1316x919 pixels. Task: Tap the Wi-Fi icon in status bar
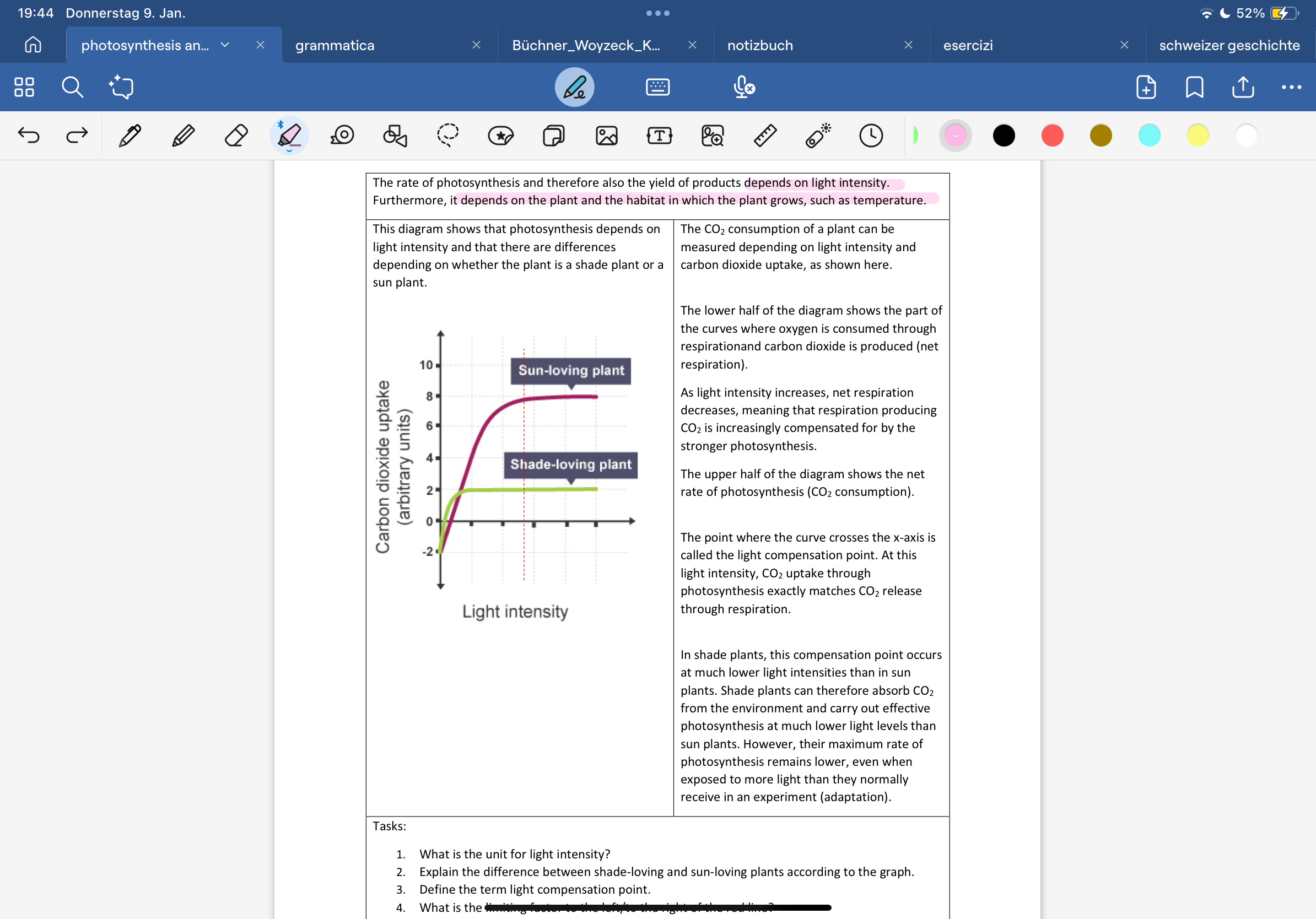[1206, 13]
